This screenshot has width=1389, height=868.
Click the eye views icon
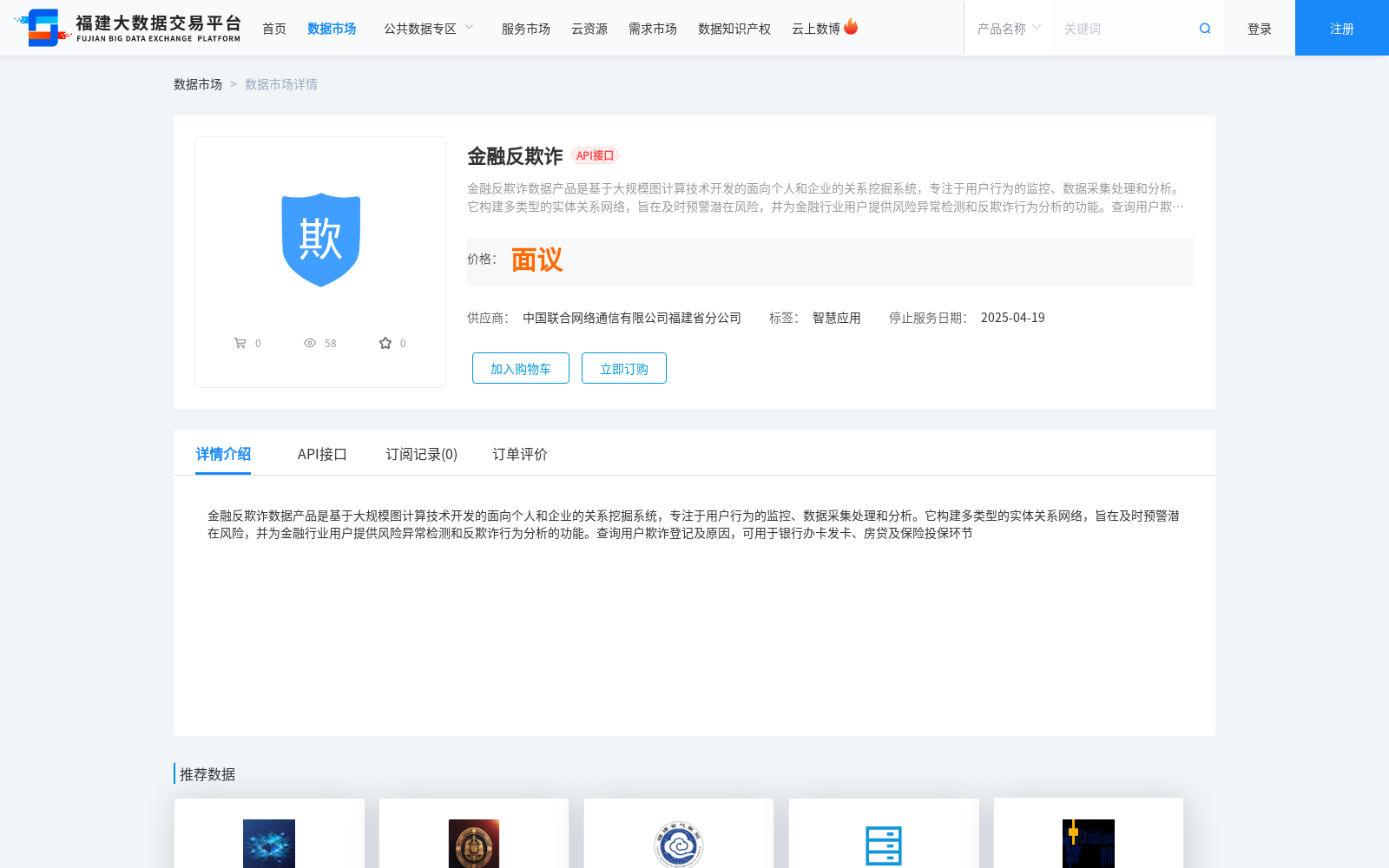(310, 343)
